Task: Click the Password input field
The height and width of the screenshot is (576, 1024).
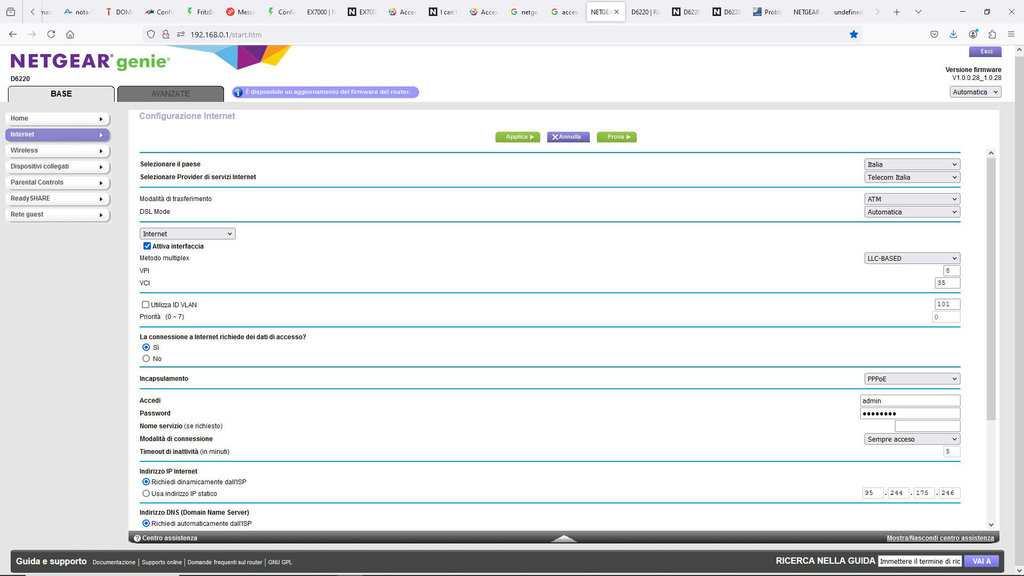Action: tap(910, 413)
